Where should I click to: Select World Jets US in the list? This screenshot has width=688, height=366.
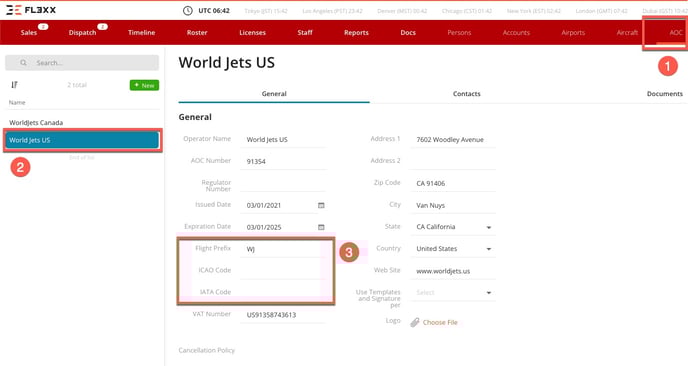(x=82, y=140)
